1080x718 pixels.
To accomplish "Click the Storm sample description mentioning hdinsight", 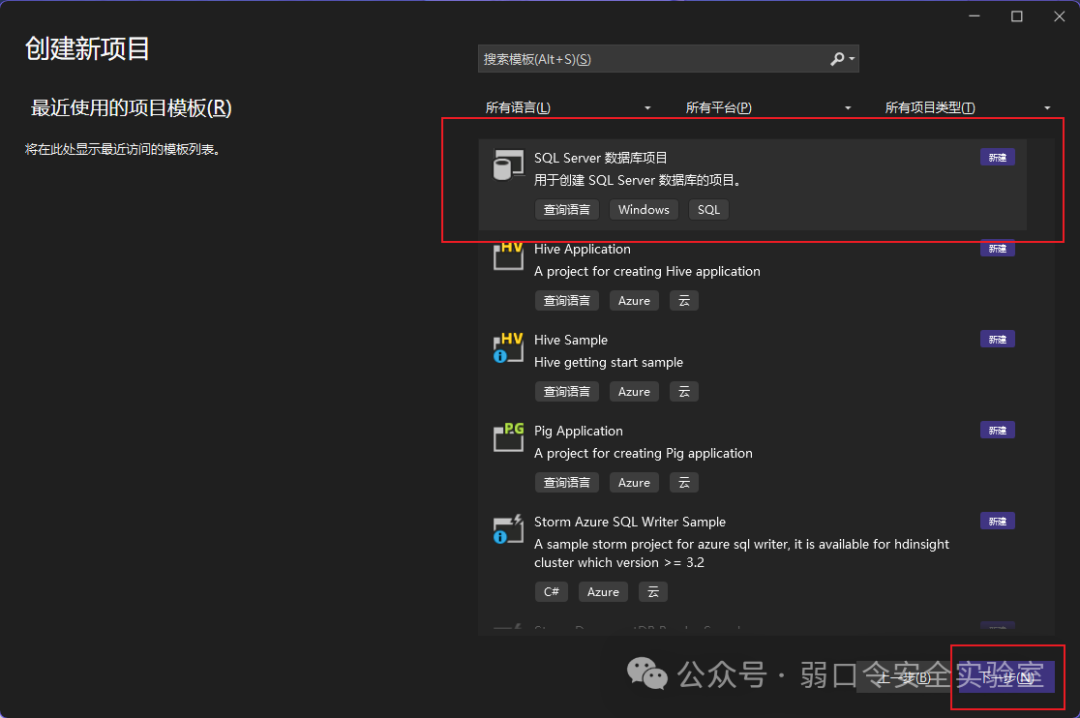I will tap(742, 553).
